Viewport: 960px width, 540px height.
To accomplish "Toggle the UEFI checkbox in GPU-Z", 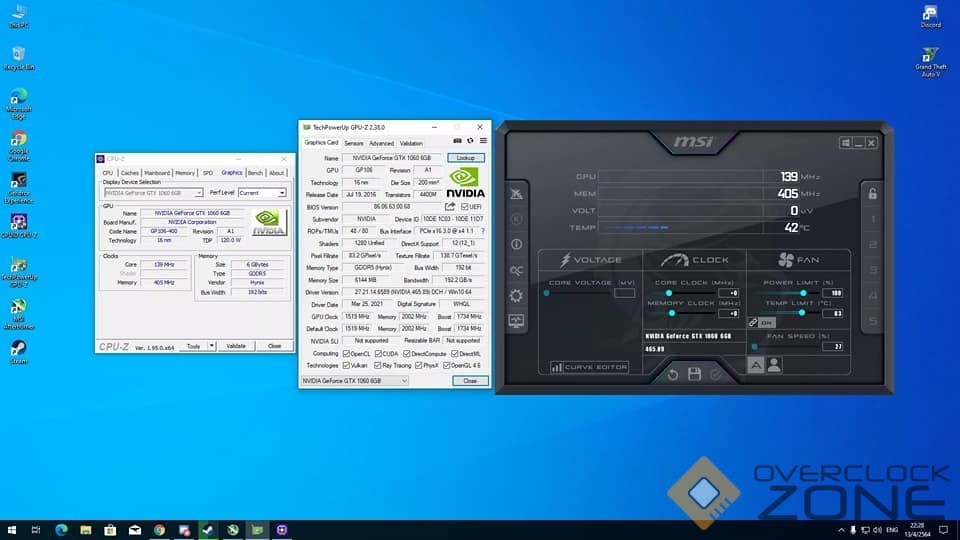I will point(464,207).
